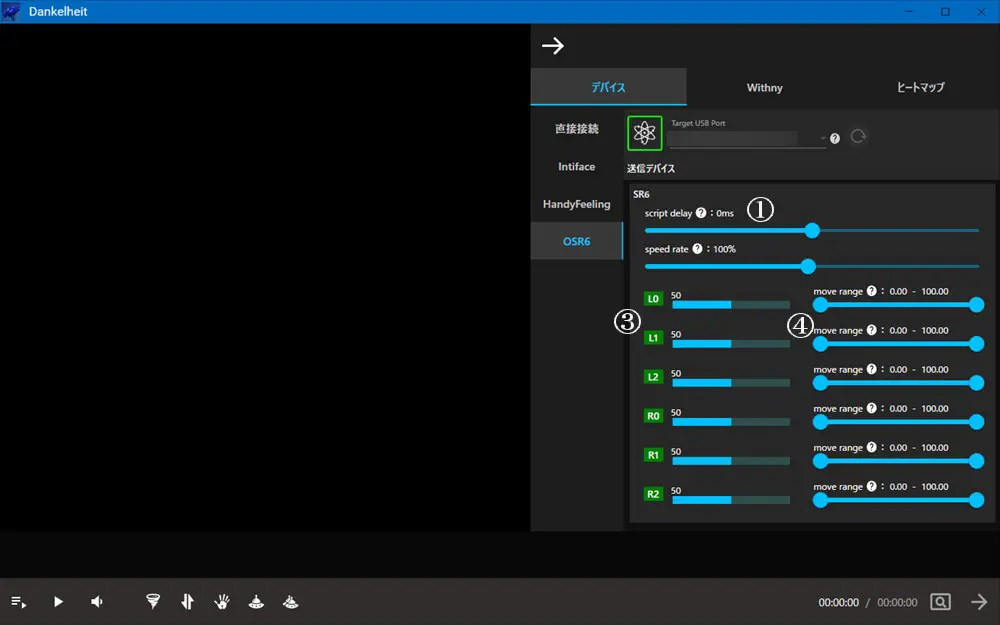
Task: Click the L0 move range right handle
Action: [976, 305]
